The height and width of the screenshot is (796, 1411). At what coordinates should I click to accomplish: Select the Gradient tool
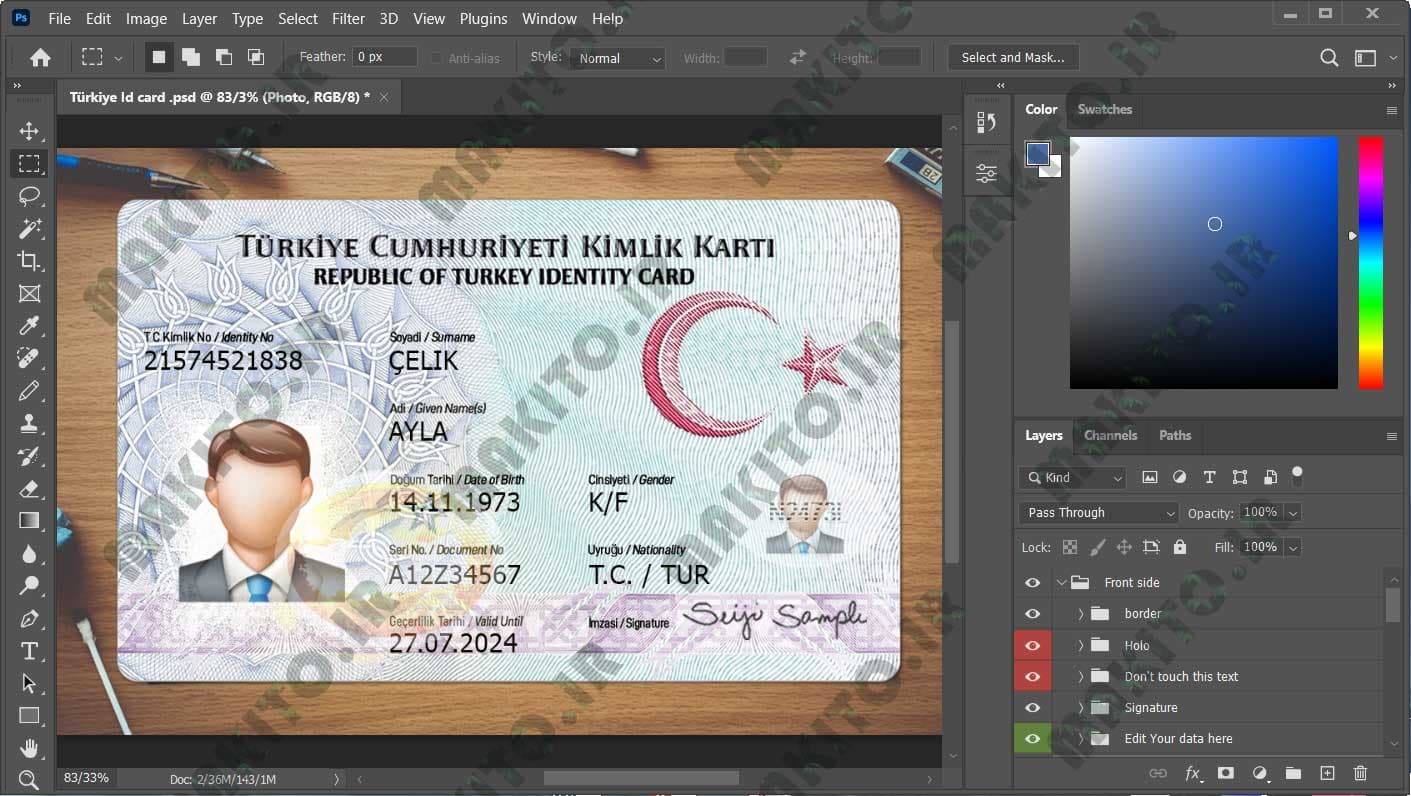click(x=29, y=520)
